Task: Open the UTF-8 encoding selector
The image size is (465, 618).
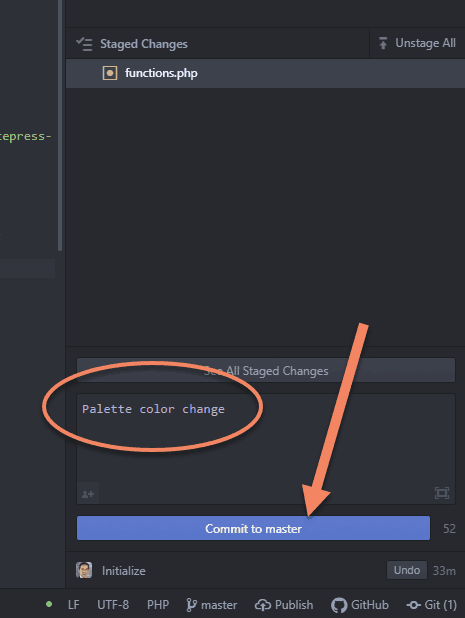Action: coord(113,605)
